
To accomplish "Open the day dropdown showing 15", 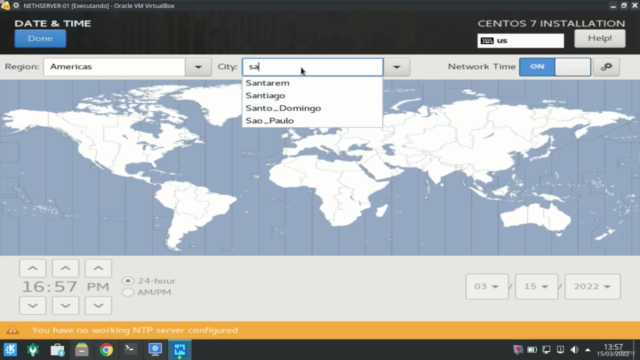I will pos(536,287).
